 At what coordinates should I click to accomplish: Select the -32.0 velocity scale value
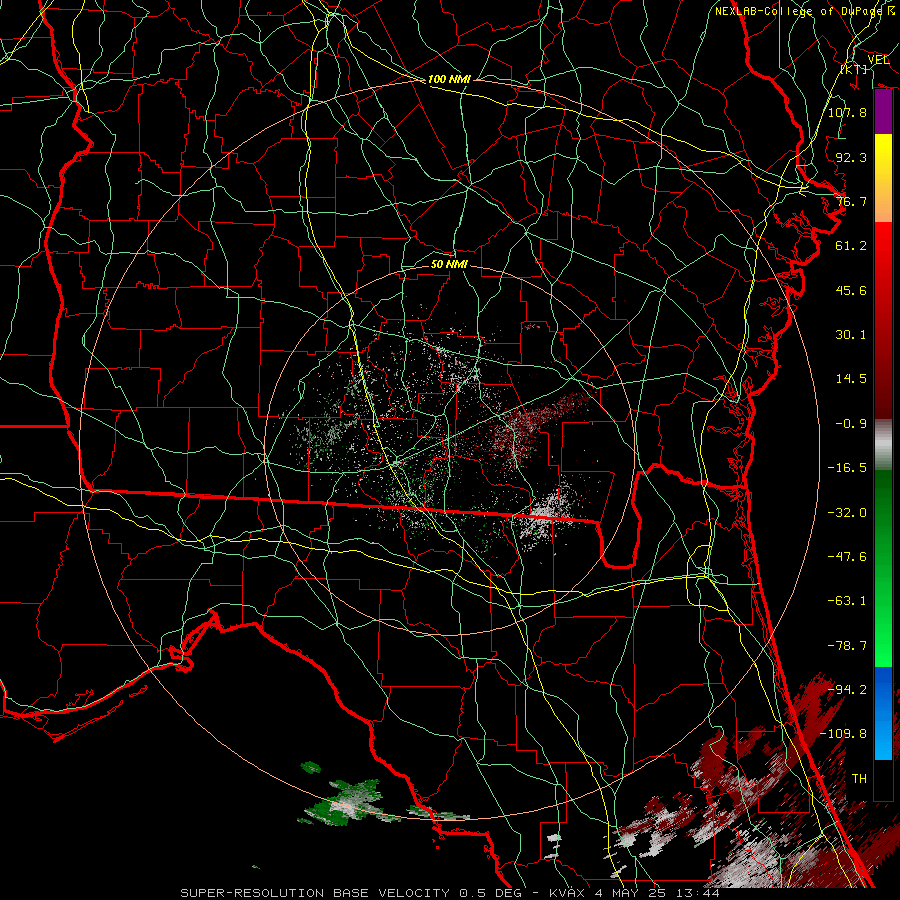tap(847, 513)
